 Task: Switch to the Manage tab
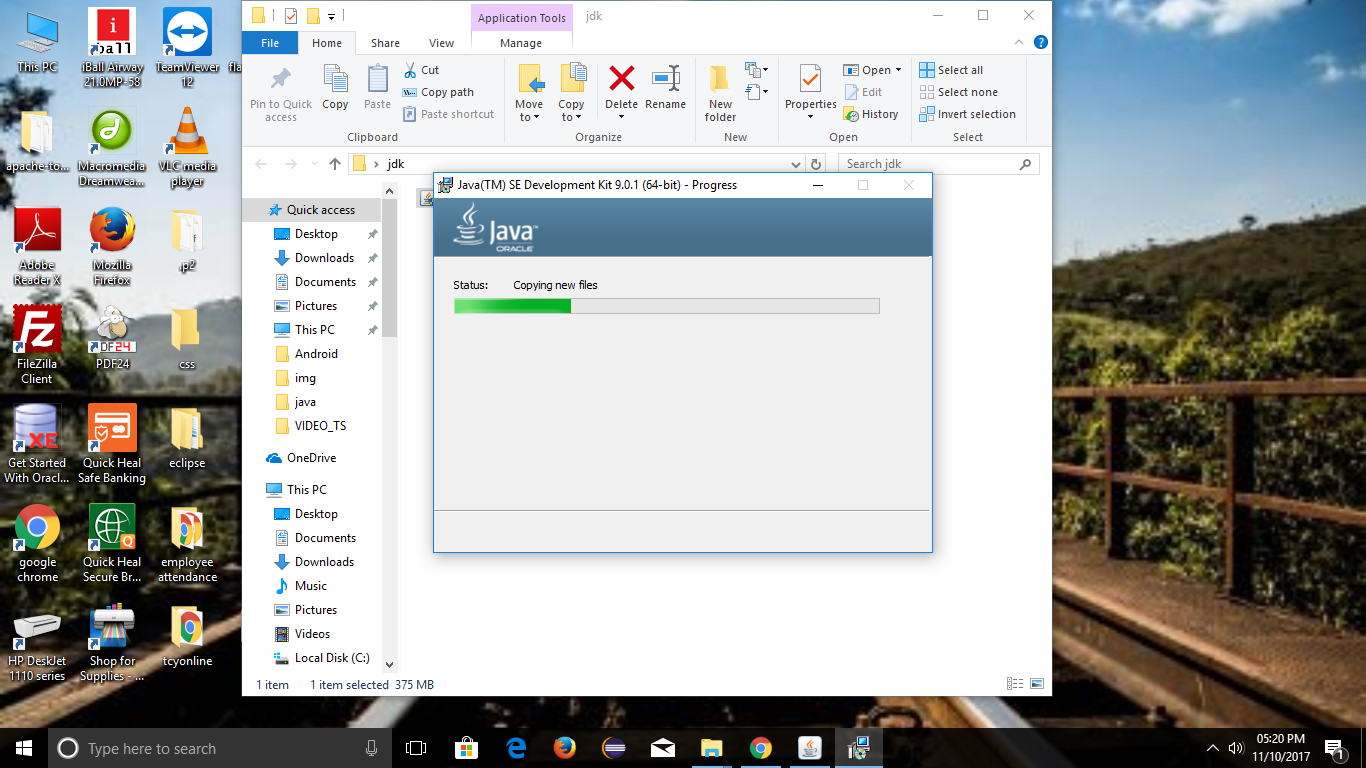point(521,43)
